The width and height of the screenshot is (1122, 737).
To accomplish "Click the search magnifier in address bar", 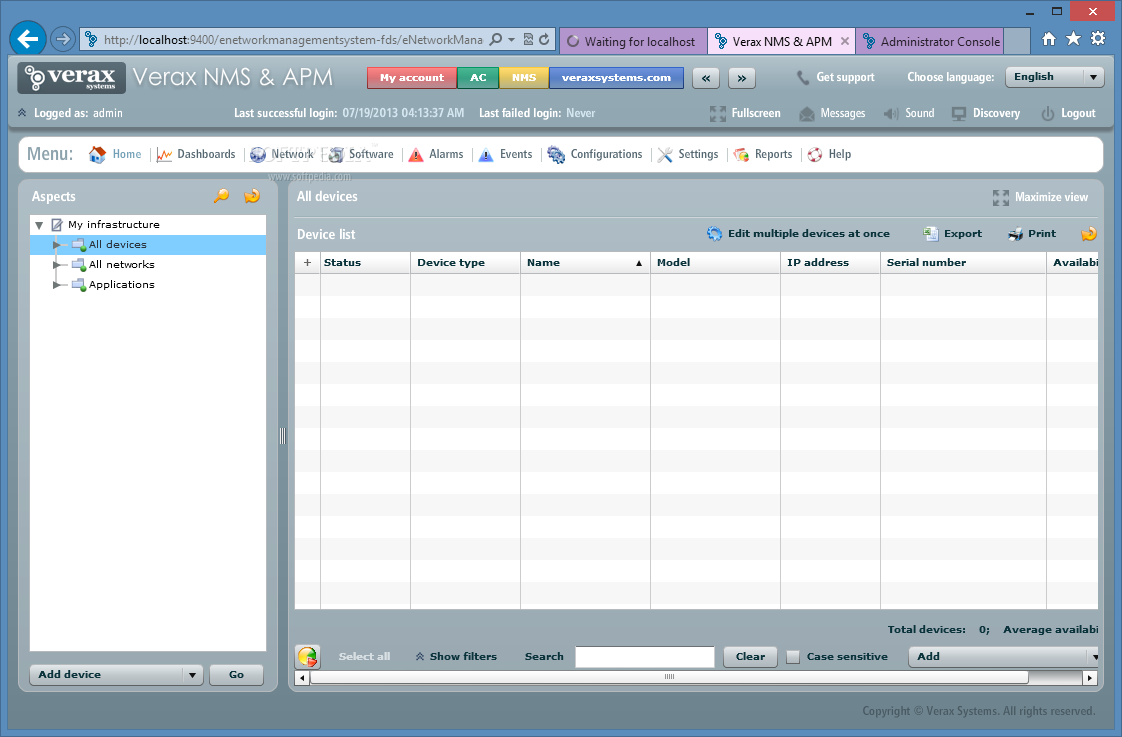I will point(495,39).
